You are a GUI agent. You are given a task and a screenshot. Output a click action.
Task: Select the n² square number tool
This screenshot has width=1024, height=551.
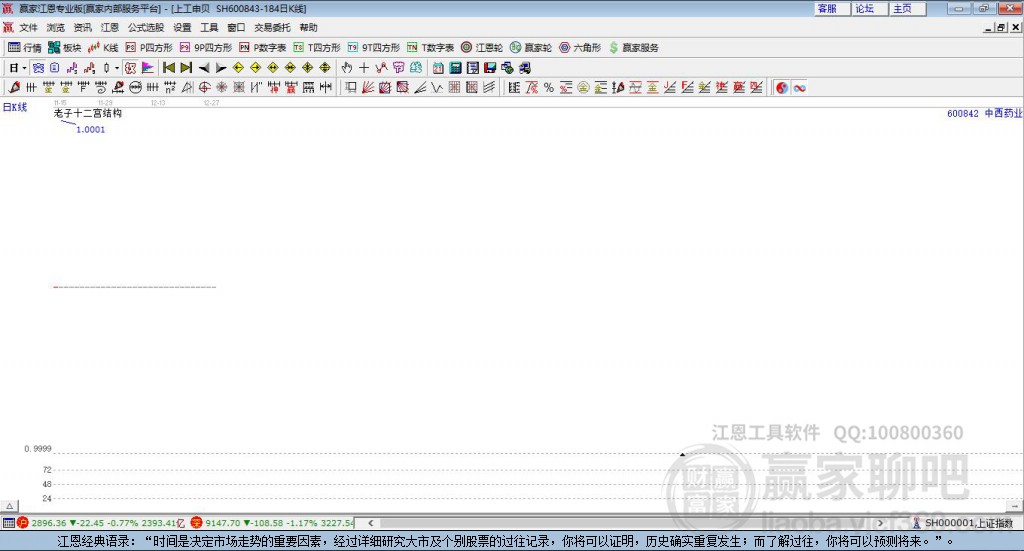pyautogui.click(x=170, y=87)
